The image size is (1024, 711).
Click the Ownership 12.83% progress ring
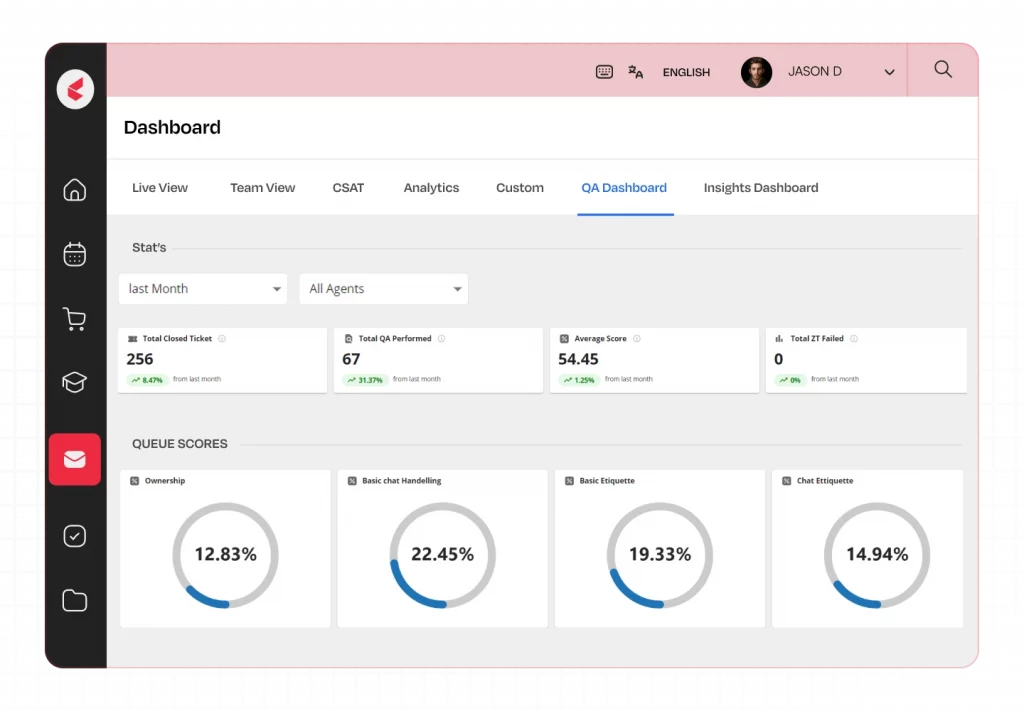tap(225, 555)
